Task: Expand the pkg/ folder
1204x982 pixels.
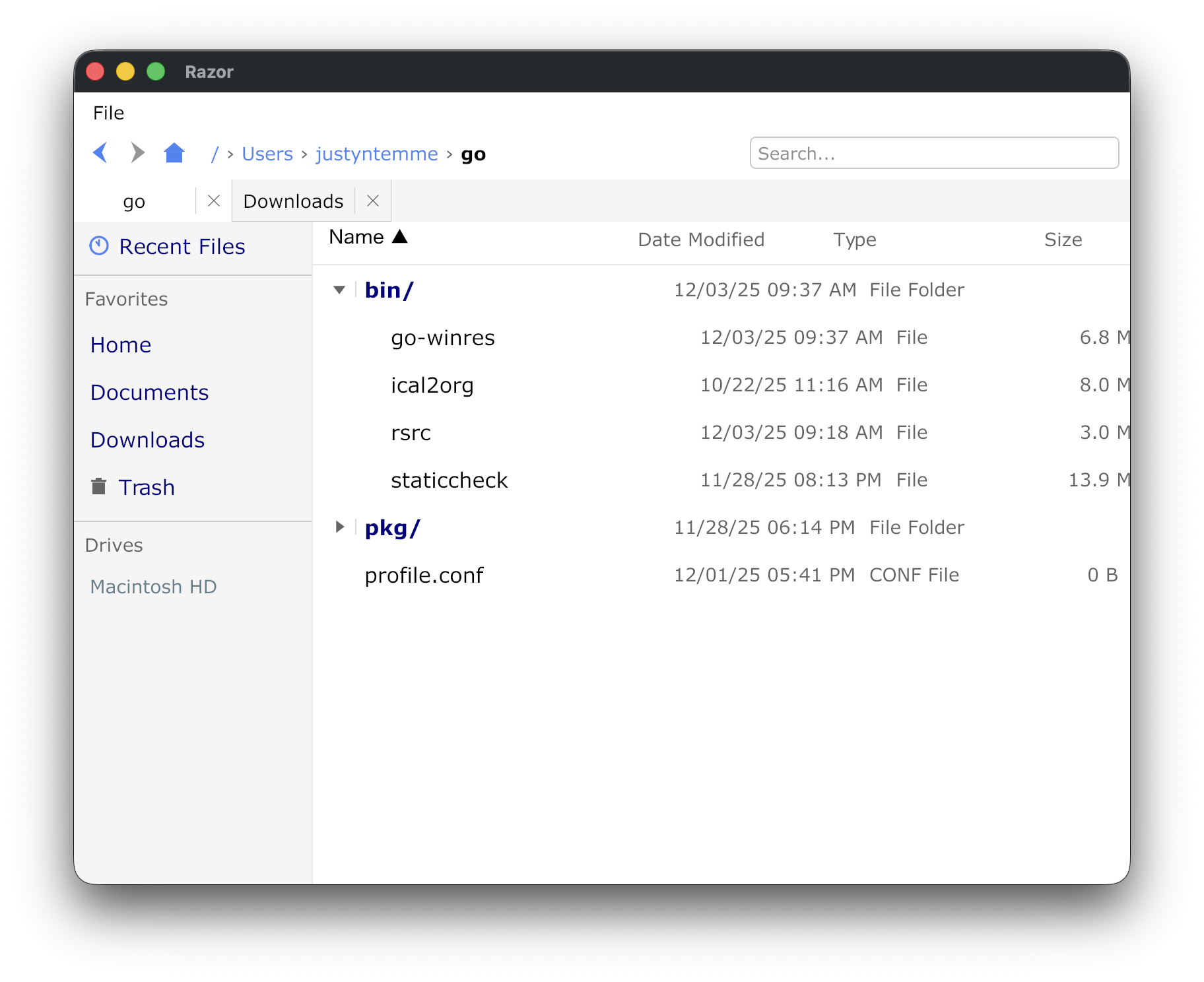Action: click(339, 527)
